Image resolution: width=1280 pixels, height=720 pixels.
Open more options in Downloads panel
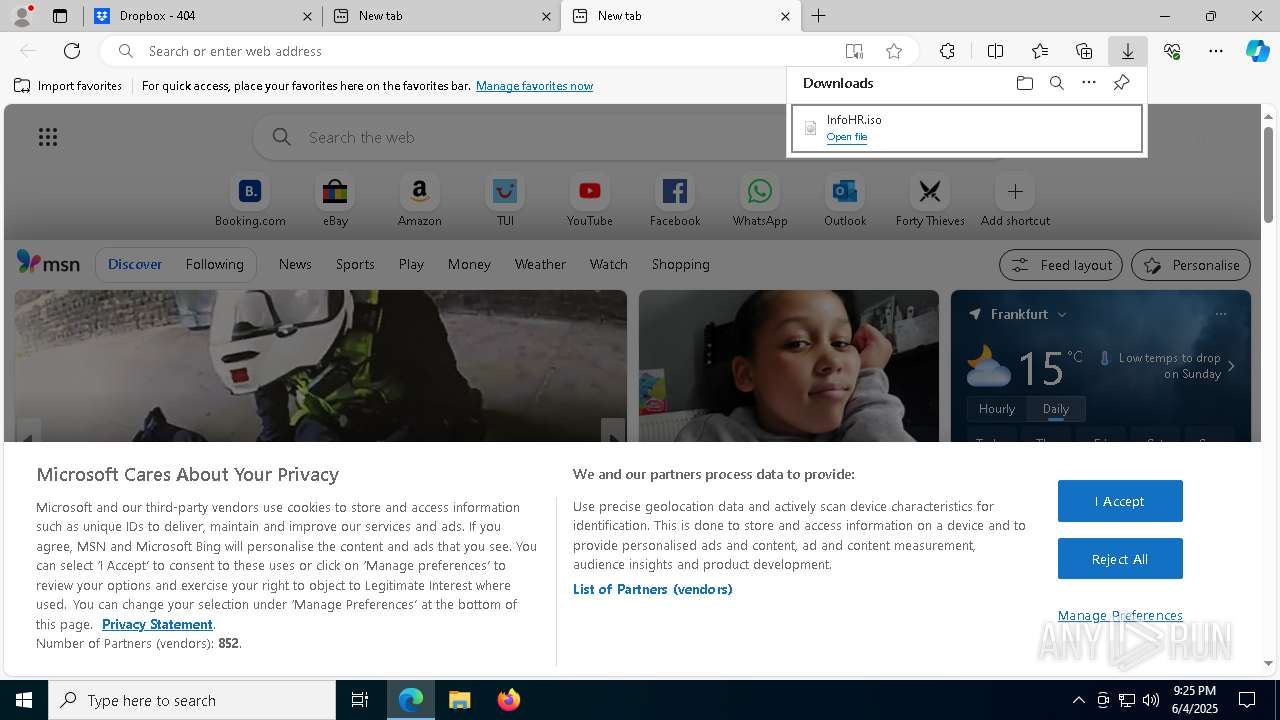1089,83
